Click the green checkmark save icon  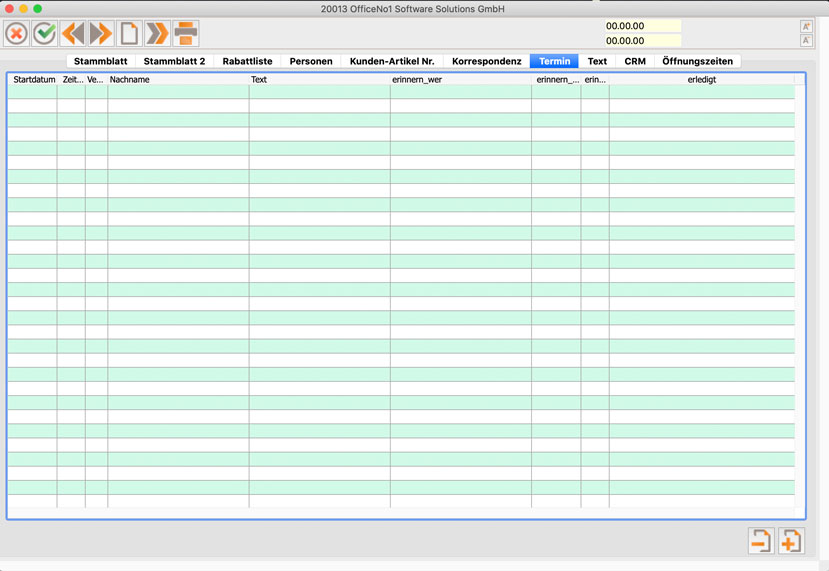(44, 34)
